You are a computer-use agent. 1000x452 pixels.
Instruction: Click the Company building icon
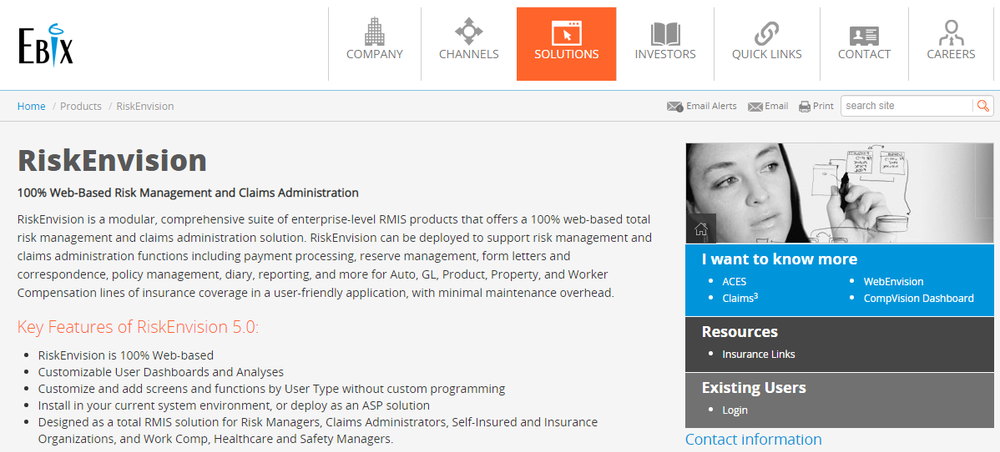tap(374, 31)
